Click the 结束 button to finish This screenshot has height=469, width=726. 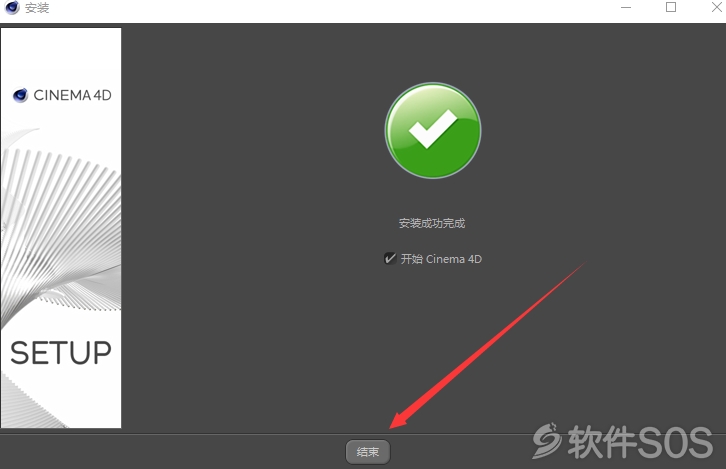point(368,451)
